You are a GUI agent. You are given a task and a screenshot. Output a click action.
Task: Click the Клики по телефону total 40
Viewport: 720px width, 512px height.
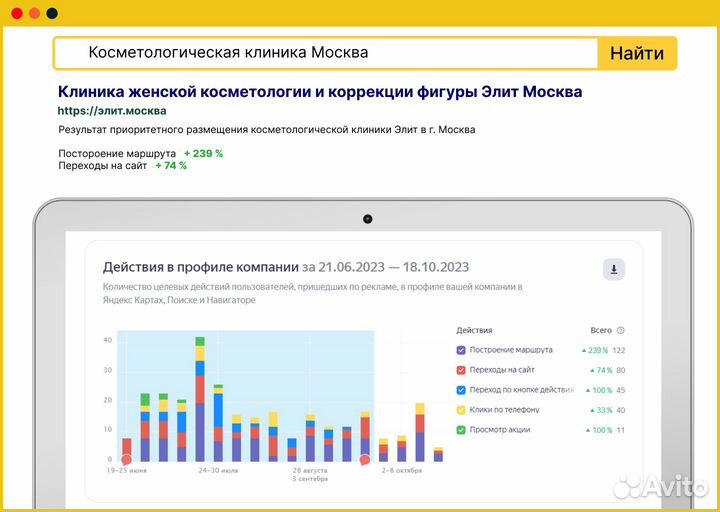[620, 410]
